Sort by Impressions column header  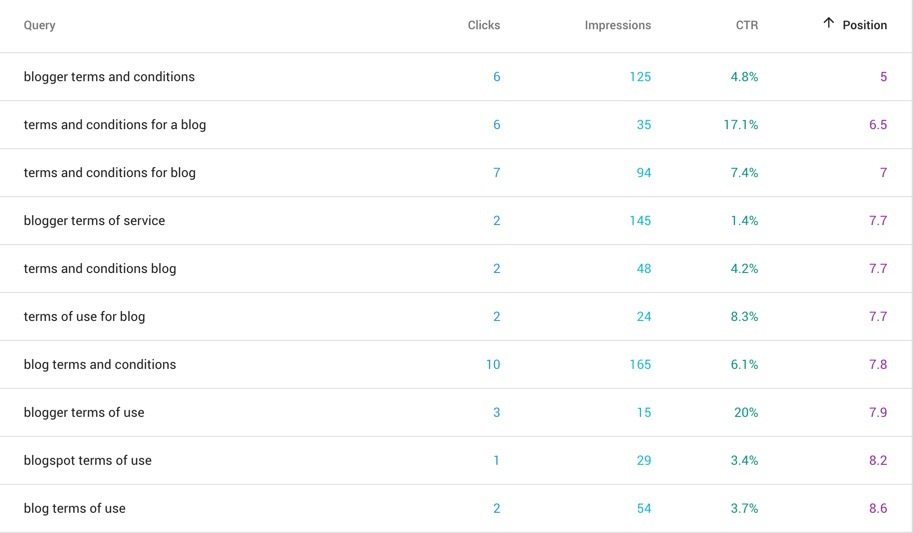(x=618, y=25)
